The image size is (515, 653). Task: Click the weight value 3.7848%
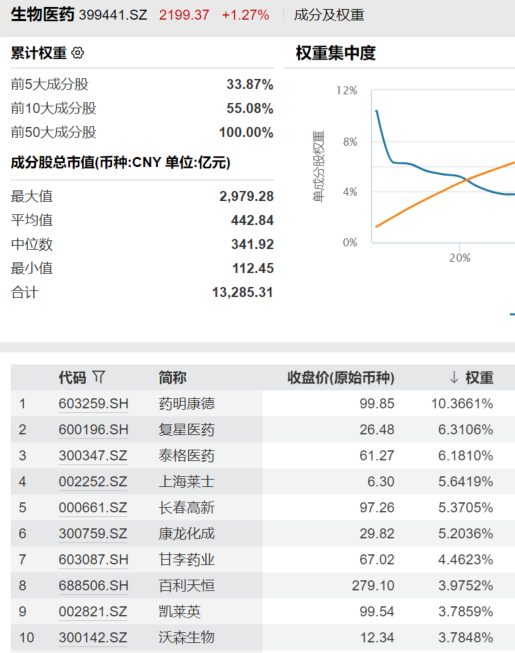pos(465,637)
